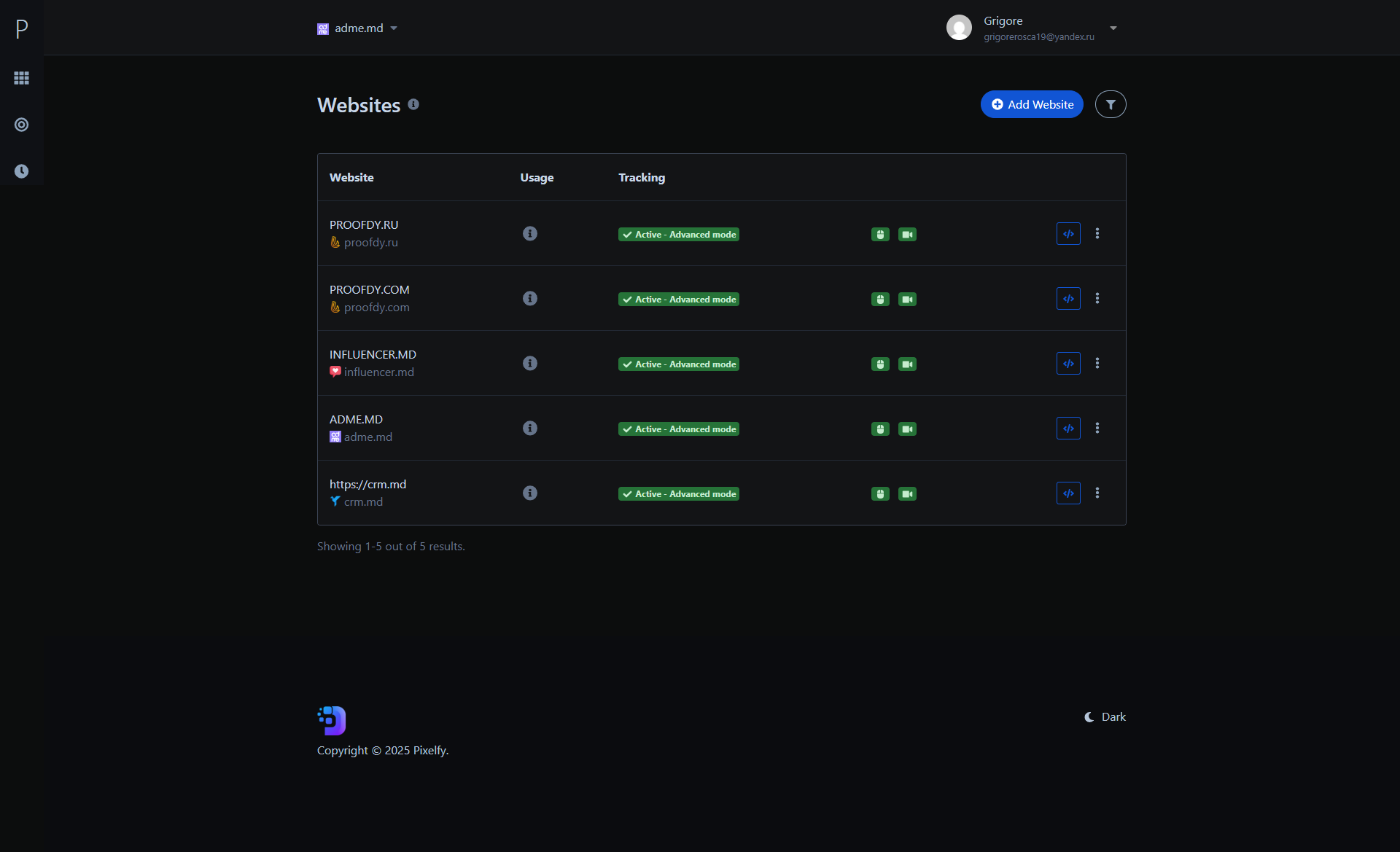Show usage info for INFLUENCER.MD

click(530, 363)
